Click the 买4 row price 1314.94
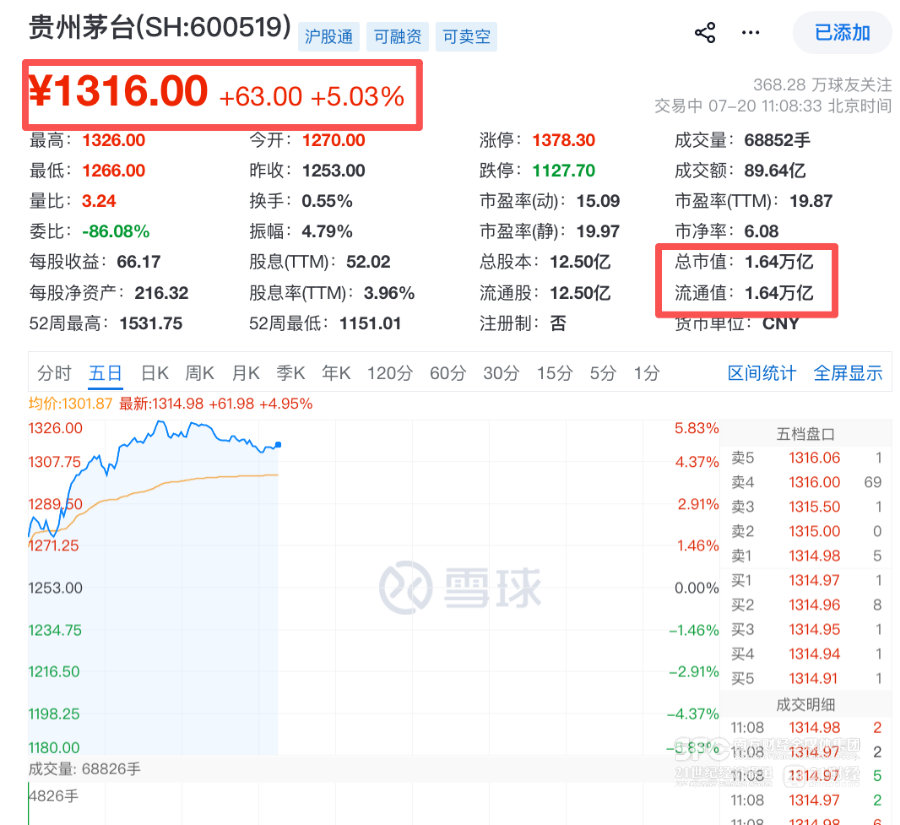The width and height of the screenshot is (900, 825). (x=814, y=654)
